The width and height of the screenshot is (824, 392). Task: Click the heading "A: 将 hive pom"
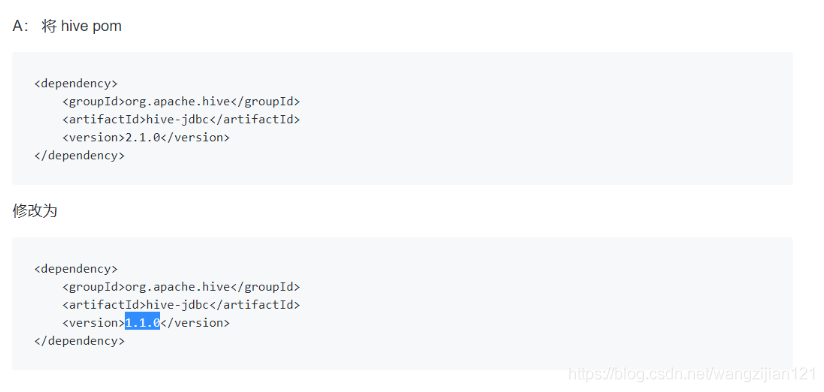pyautogui.click(x=67, y=26)
